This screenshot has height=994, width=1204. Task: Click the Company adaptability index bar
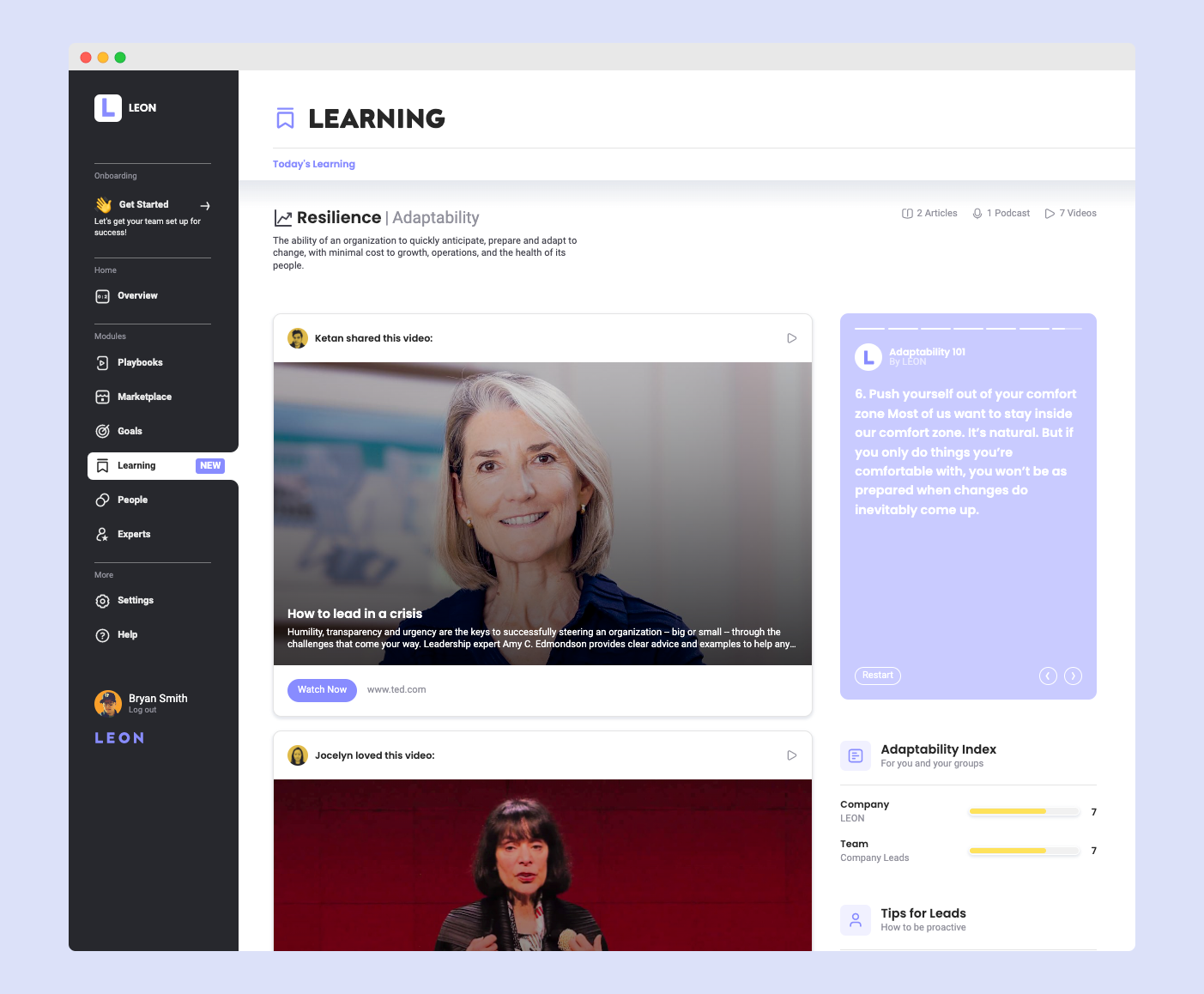[x=1023, y=812]
